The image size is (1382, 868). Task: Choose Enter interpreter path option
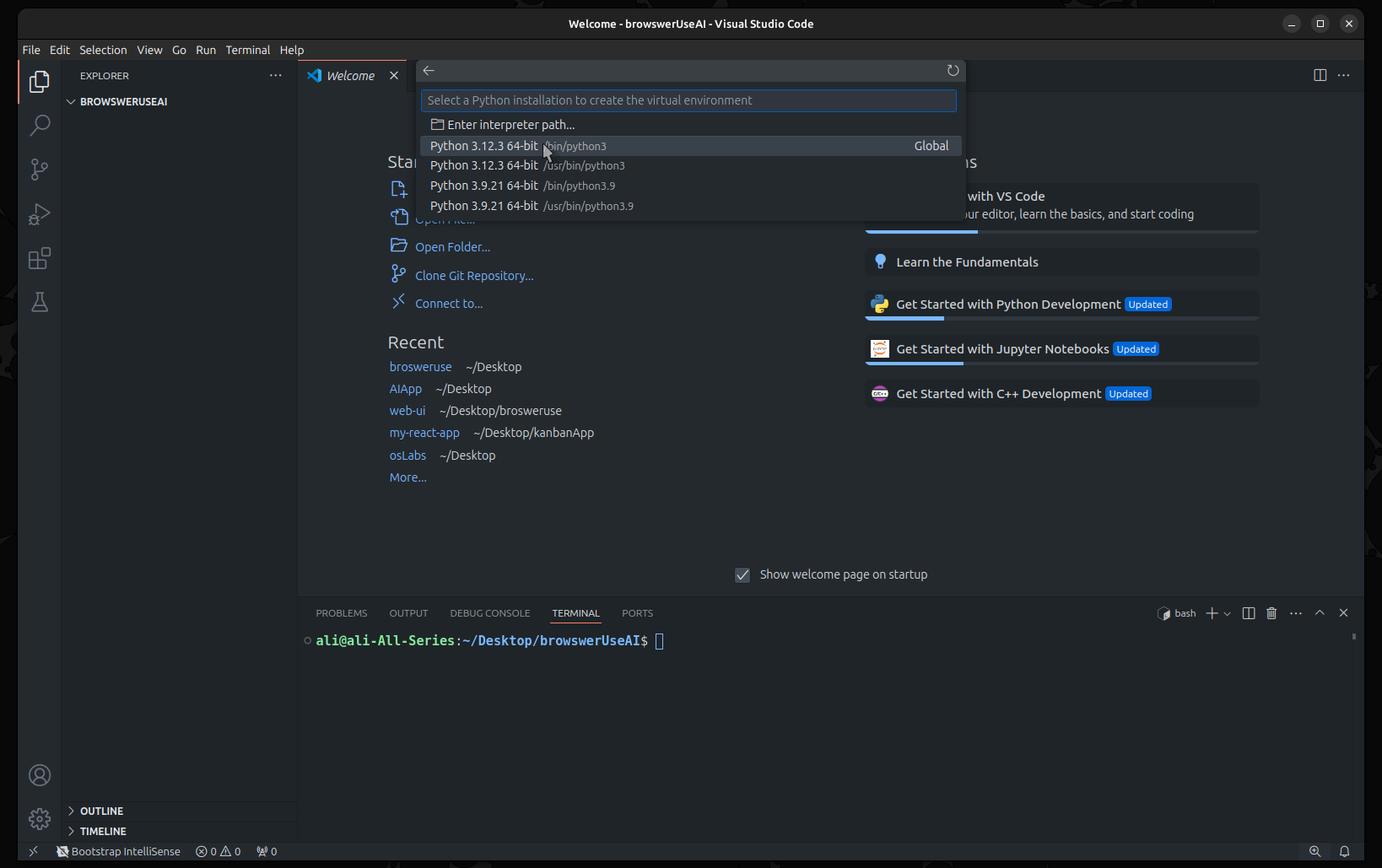click(x=690, y=125)
